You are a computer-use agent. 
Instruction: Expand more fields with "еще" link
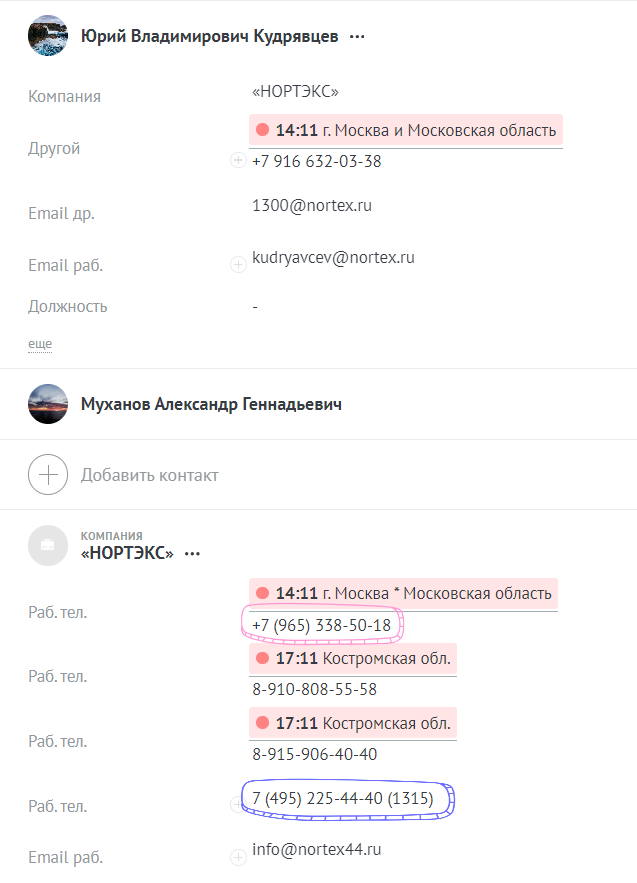[40, 344]
